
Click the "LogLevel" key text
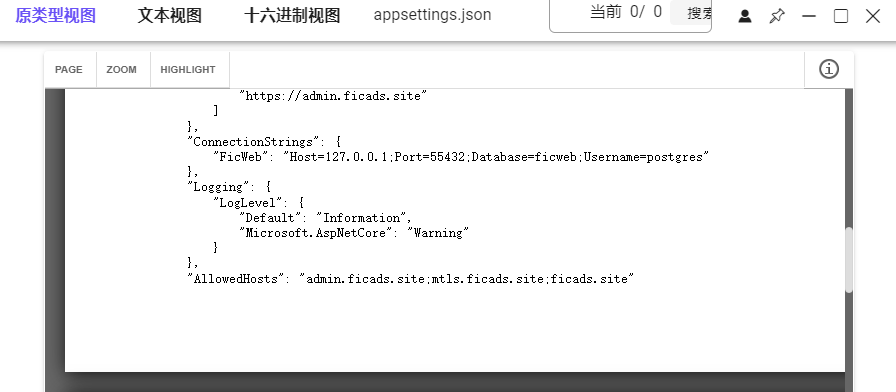tap(252, 202)
